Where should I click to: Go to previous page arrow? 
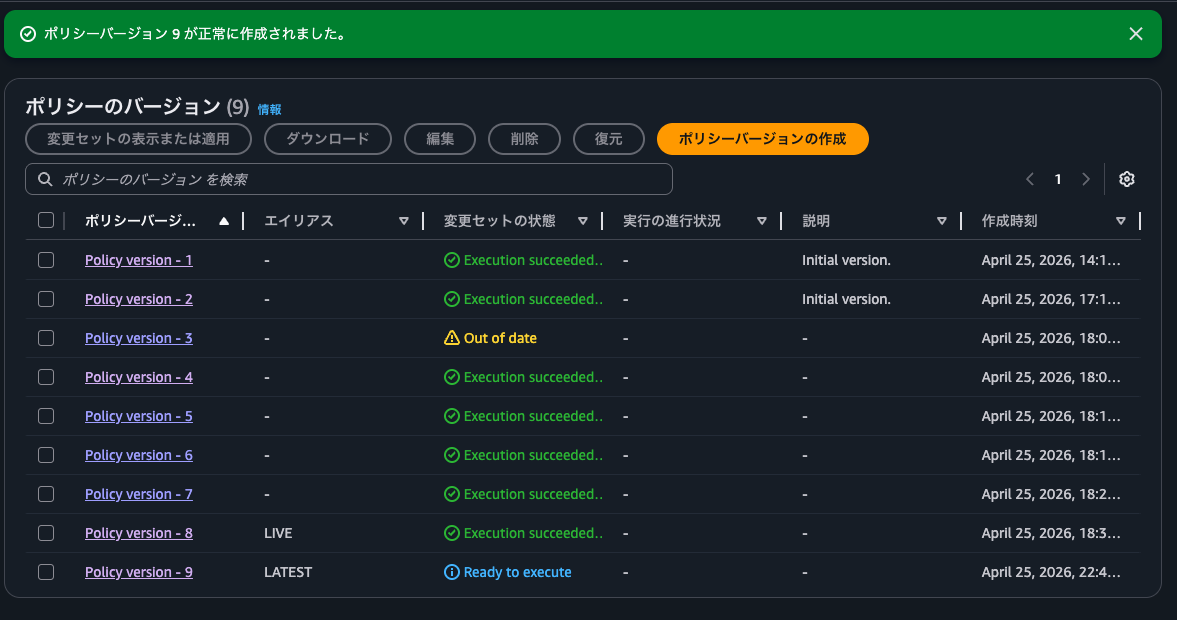[x=1030, y=179]
